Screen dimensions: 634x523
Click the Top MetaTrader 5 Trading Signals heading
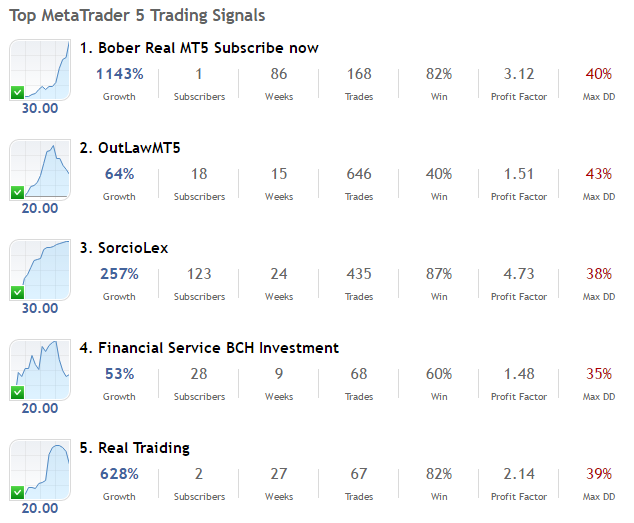point(138,16)
